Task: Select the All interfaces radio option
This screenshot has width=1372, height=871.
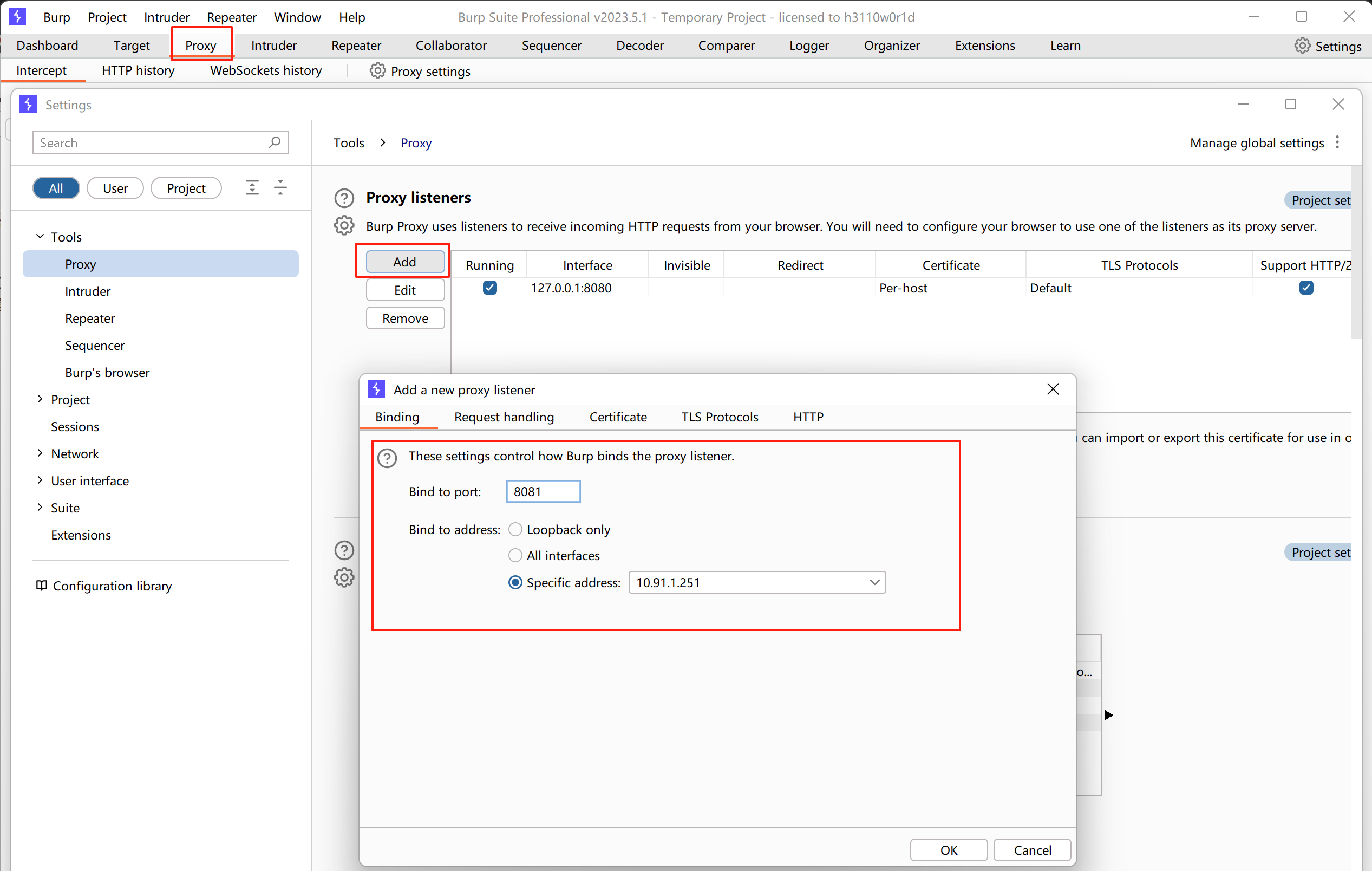Action: point(515,555)
